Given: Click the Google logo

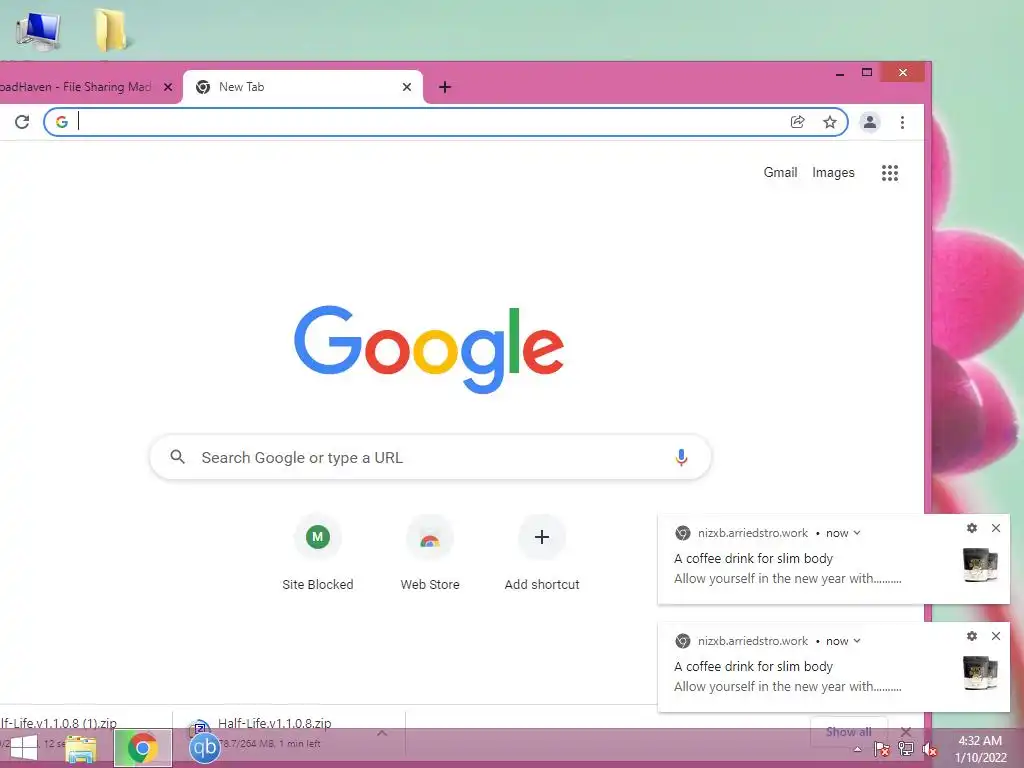Looking at the screenshot, I should click(429, 349).
